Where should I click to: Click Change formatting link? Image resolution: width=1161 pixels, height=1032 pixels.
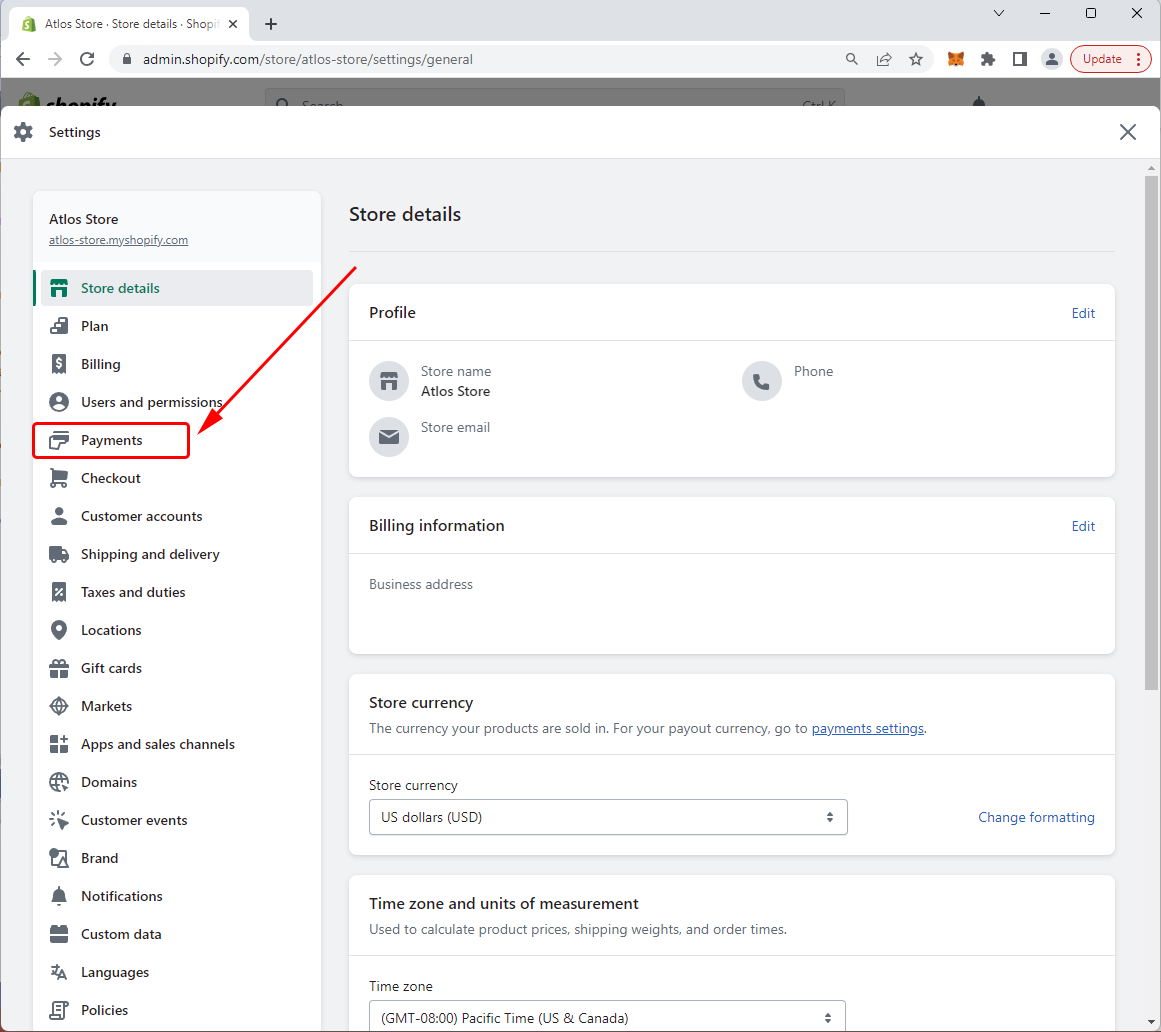tap(1036, 817)
